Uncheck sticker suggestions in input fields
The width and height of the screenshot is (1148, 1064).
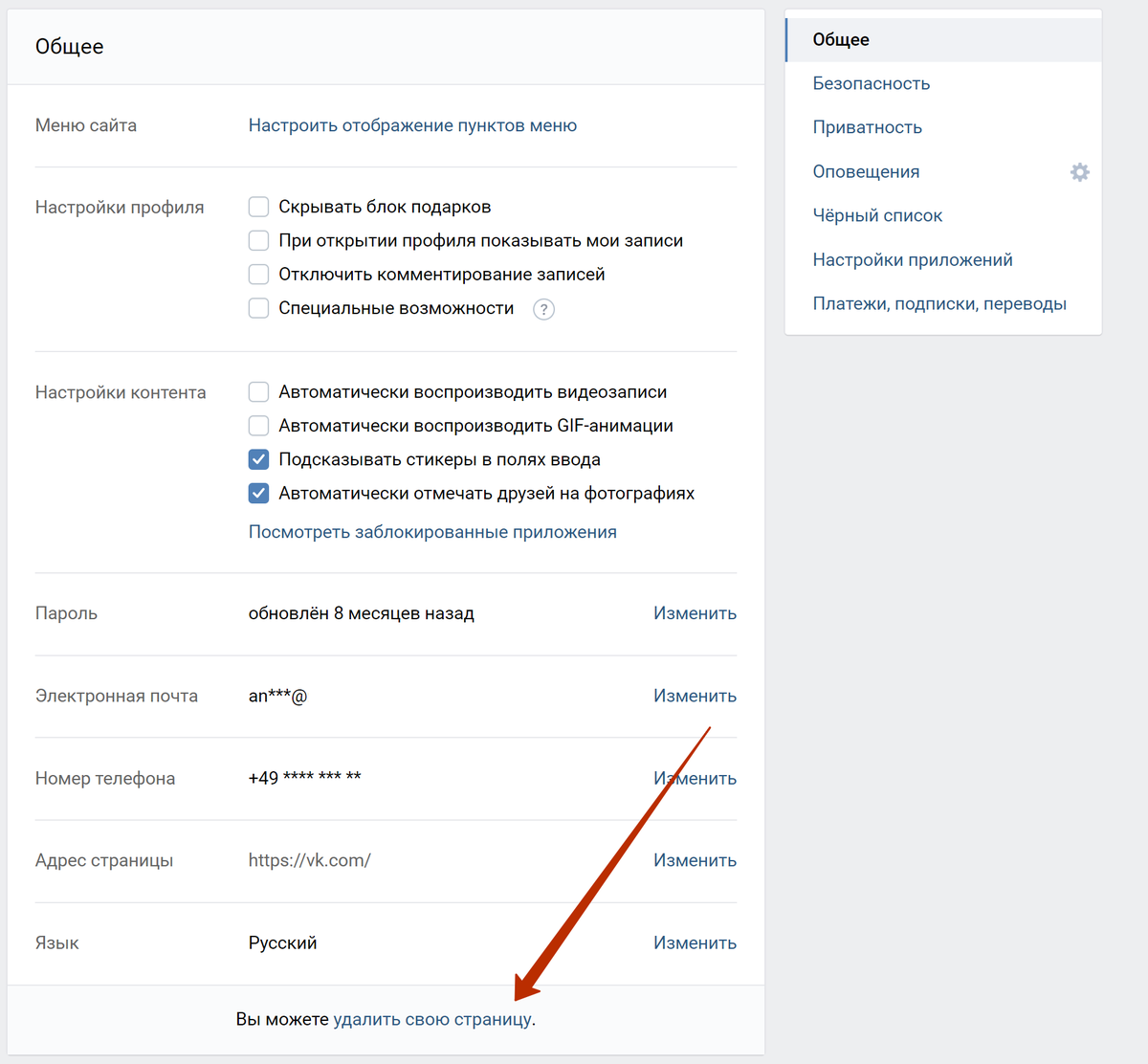pos(258,459)
